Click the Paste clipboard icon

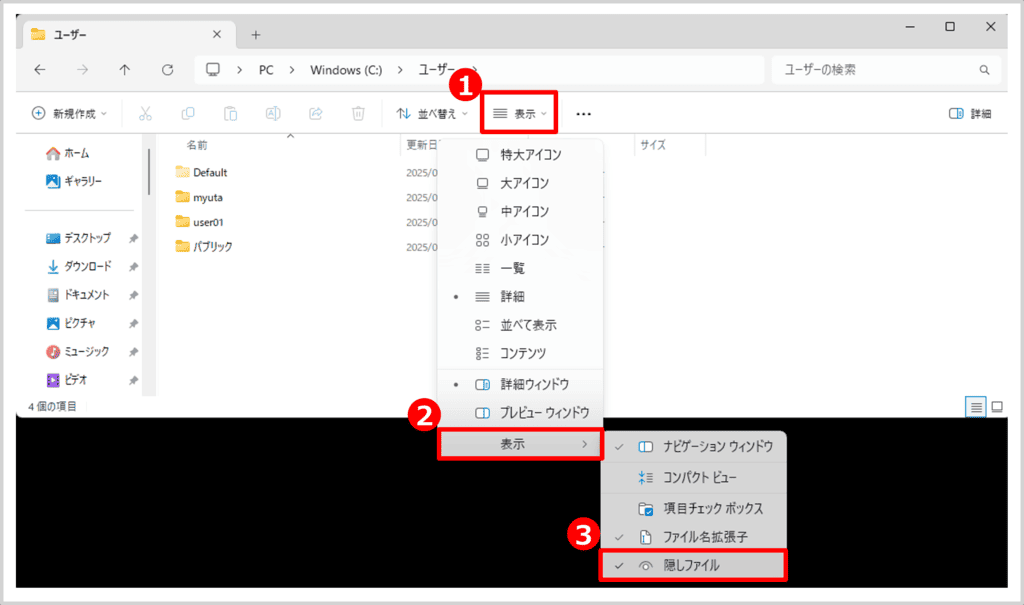tap(231, 114)
